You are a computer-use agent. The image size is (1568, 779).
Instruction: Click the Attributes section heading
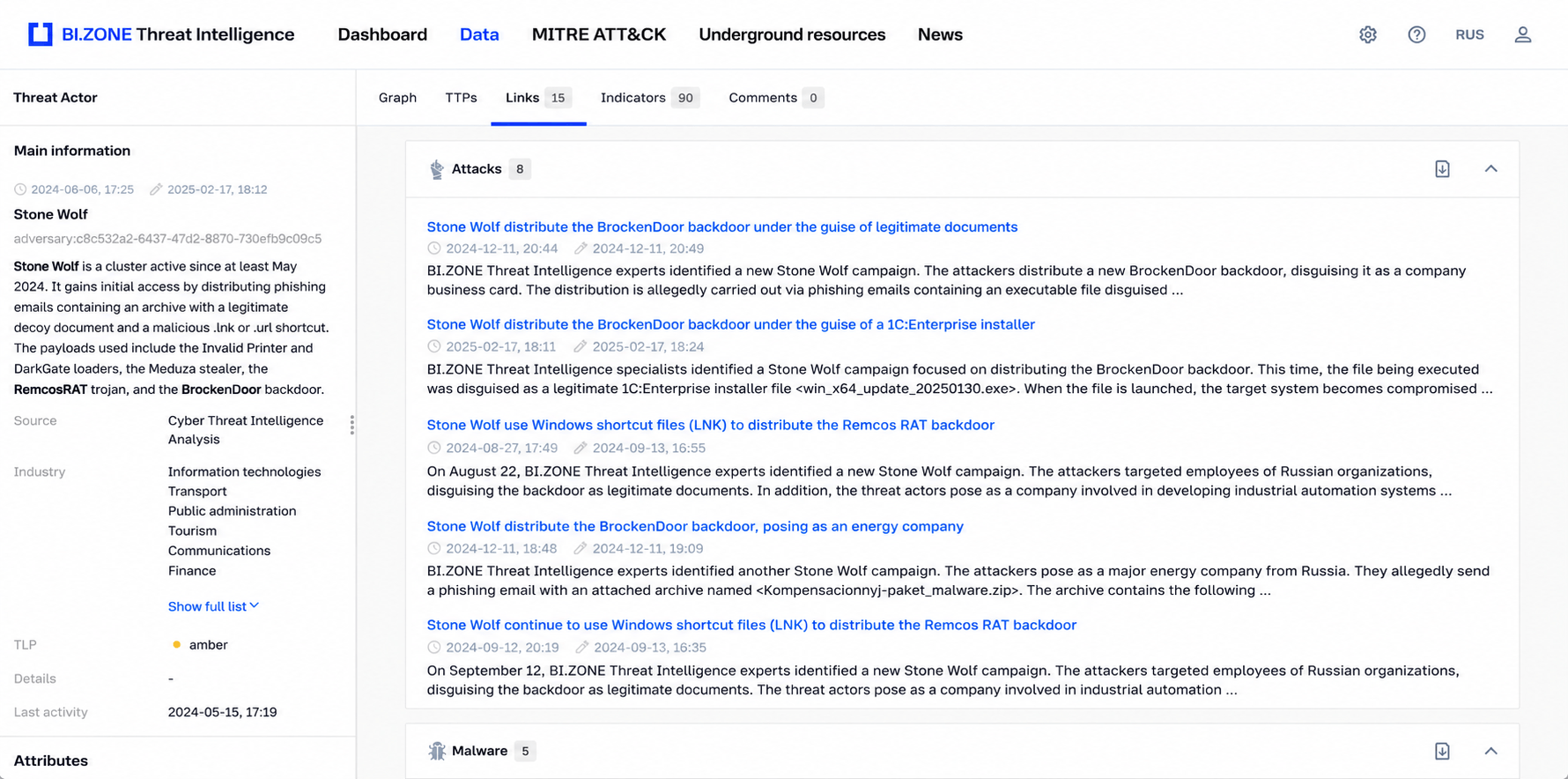(x=51, y=760)
